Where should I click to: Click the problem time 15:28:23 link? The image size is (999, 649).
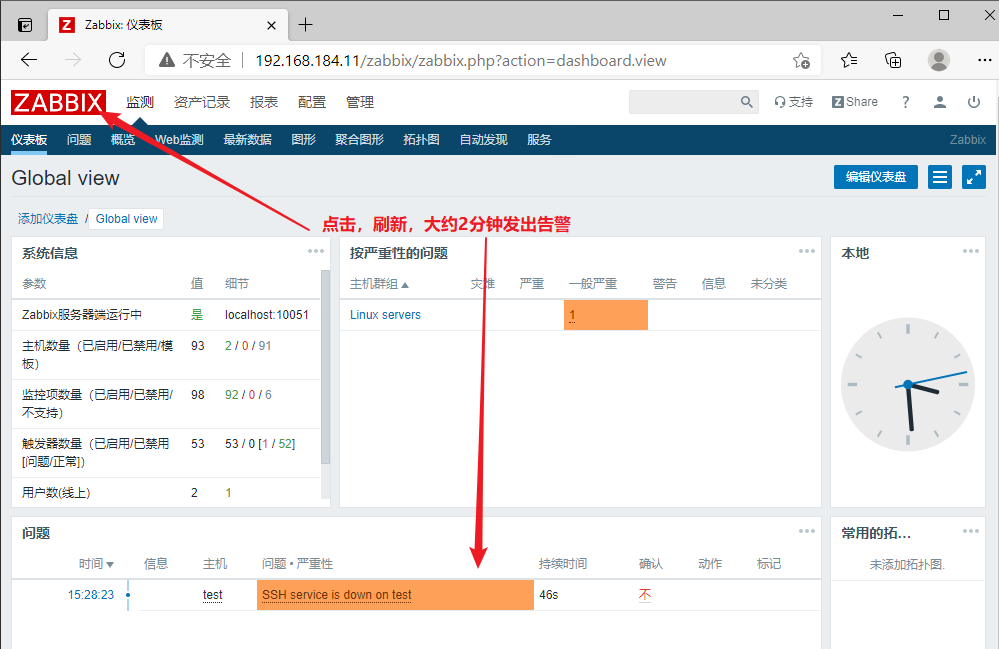[x=90, y=595]
